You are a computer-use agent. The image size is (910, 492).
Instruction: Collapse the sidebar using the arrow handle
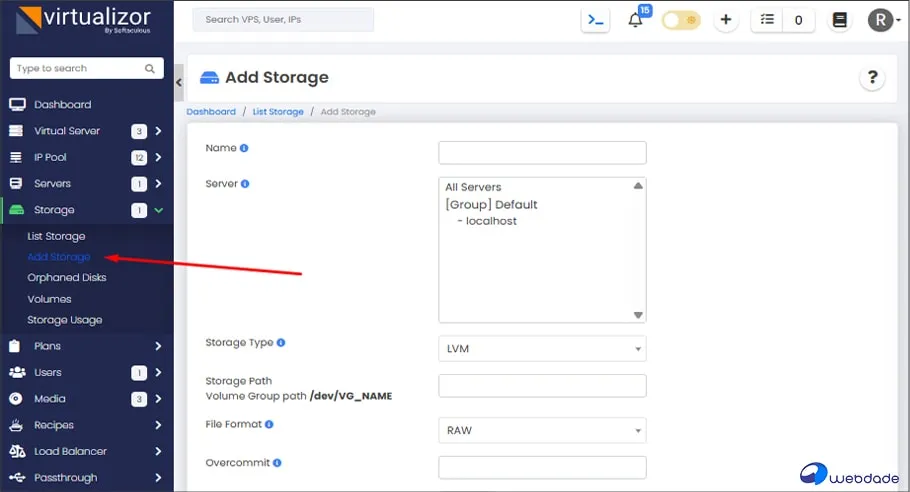(x=179, y=82)
